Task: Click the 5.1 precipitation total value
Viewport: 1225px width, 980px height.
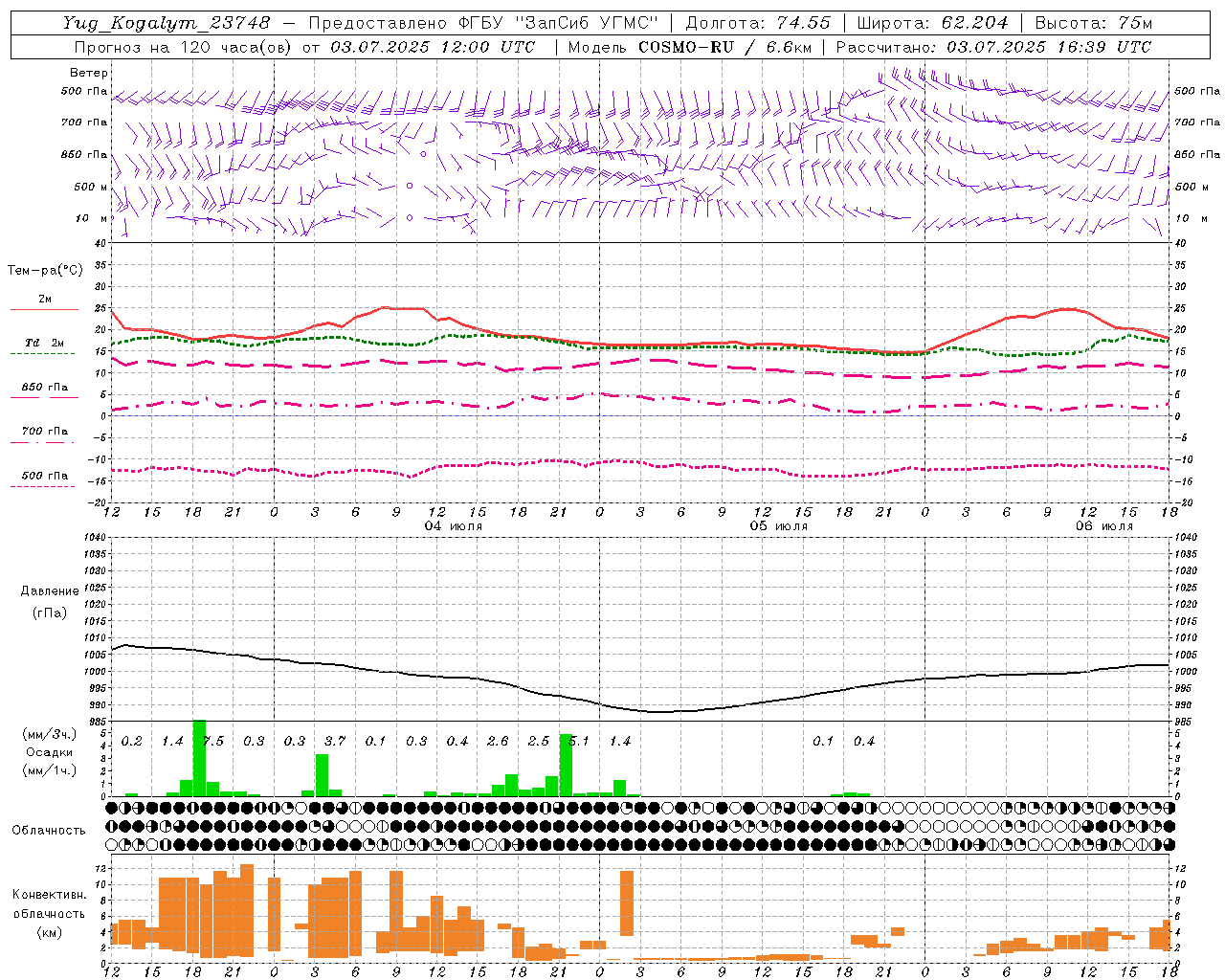Action: [579, 742]
